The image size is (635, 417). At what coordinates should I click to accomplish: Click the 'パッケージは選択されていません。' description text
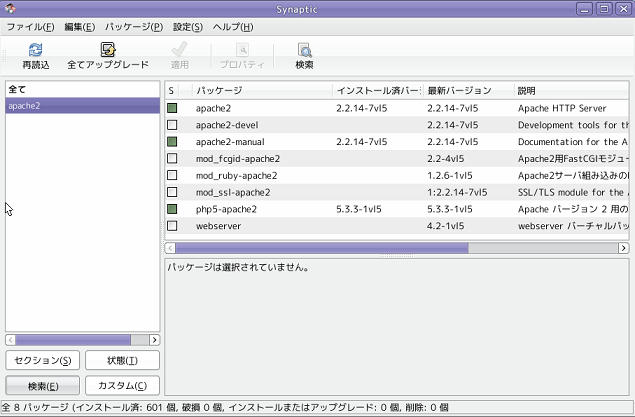[x=239, y=267]
